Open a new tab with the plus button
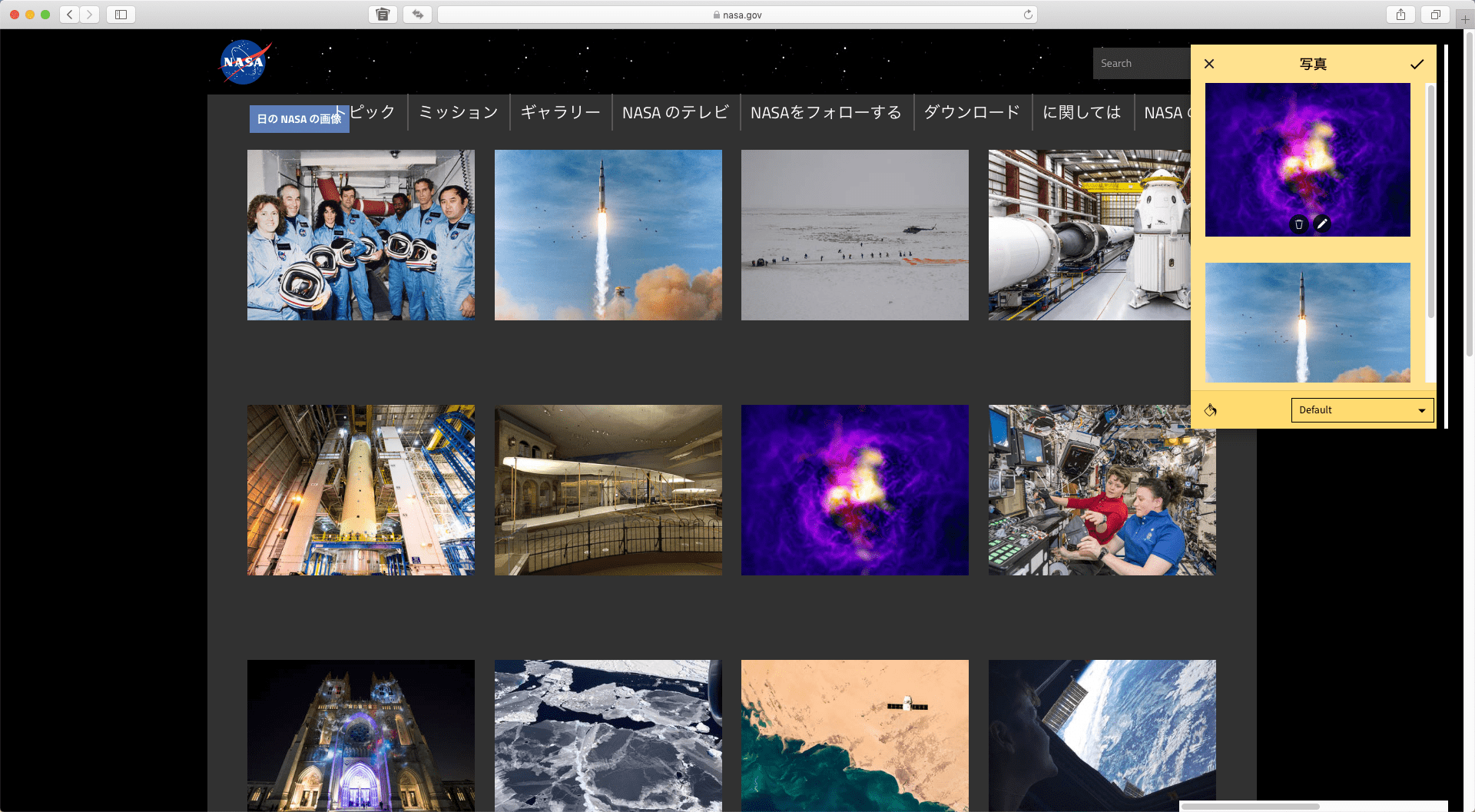 click(1465, 18)
